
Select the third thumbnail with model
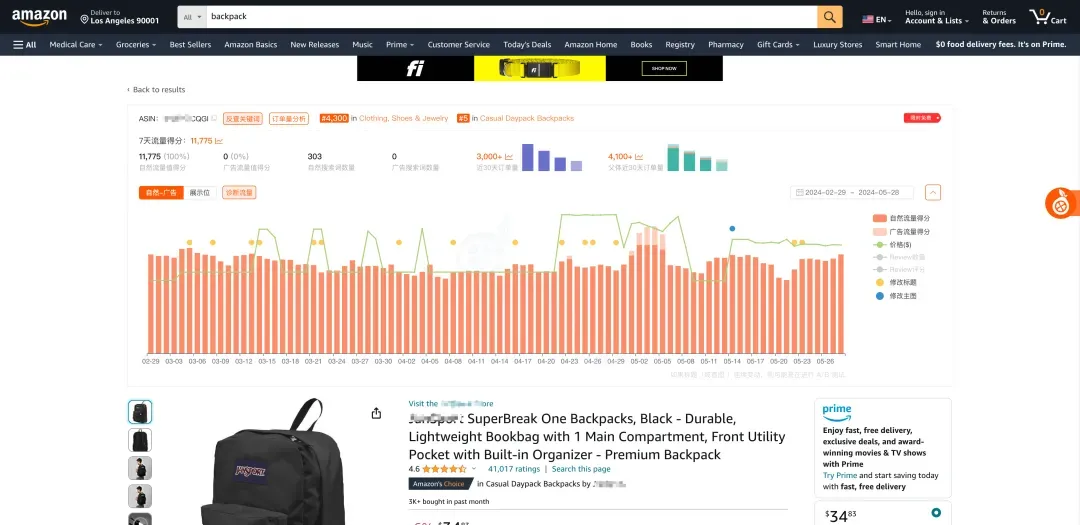pos(140,469)
